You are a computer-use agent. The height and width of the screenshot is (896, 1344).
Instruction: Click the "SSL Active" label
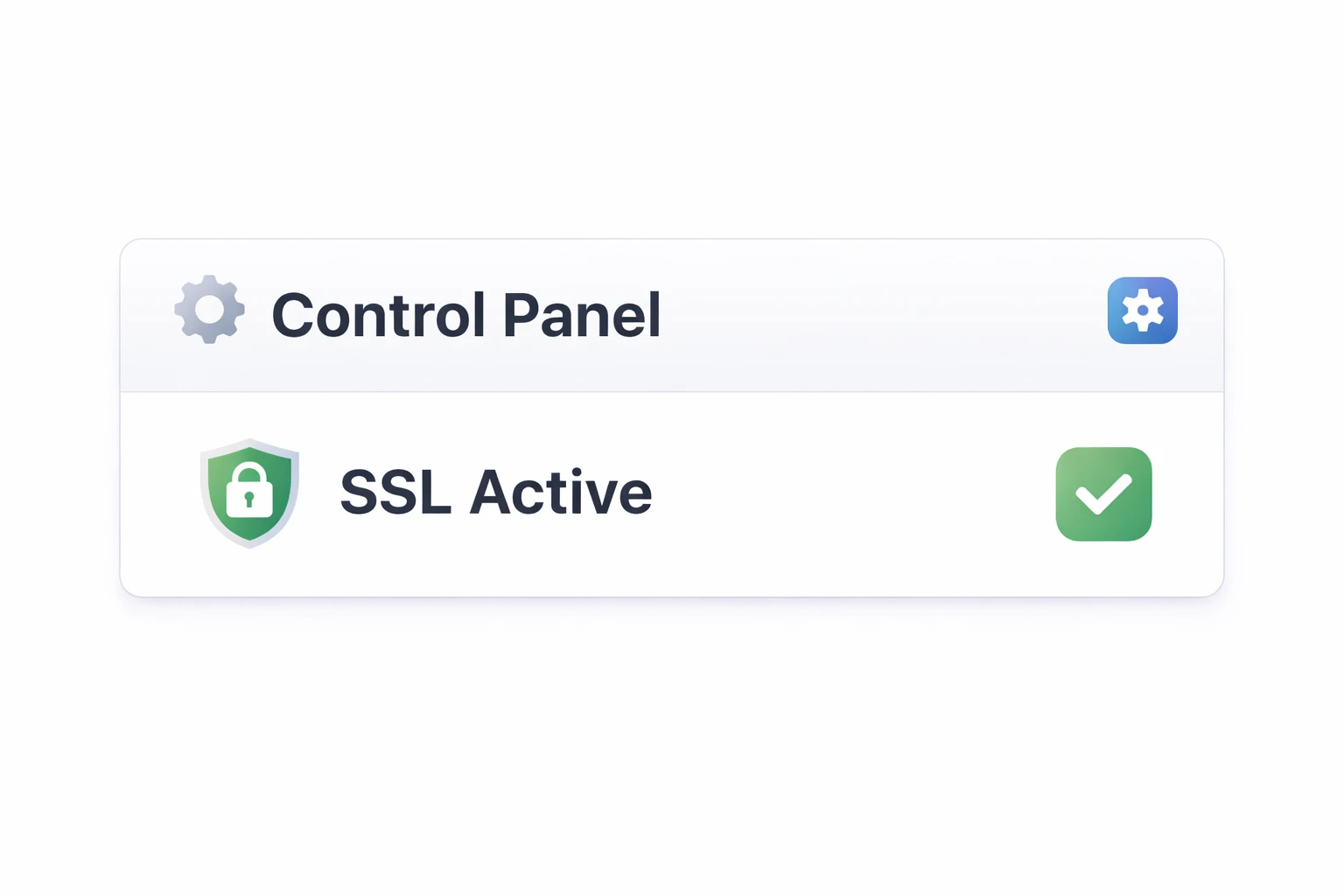tap(495, 493)
